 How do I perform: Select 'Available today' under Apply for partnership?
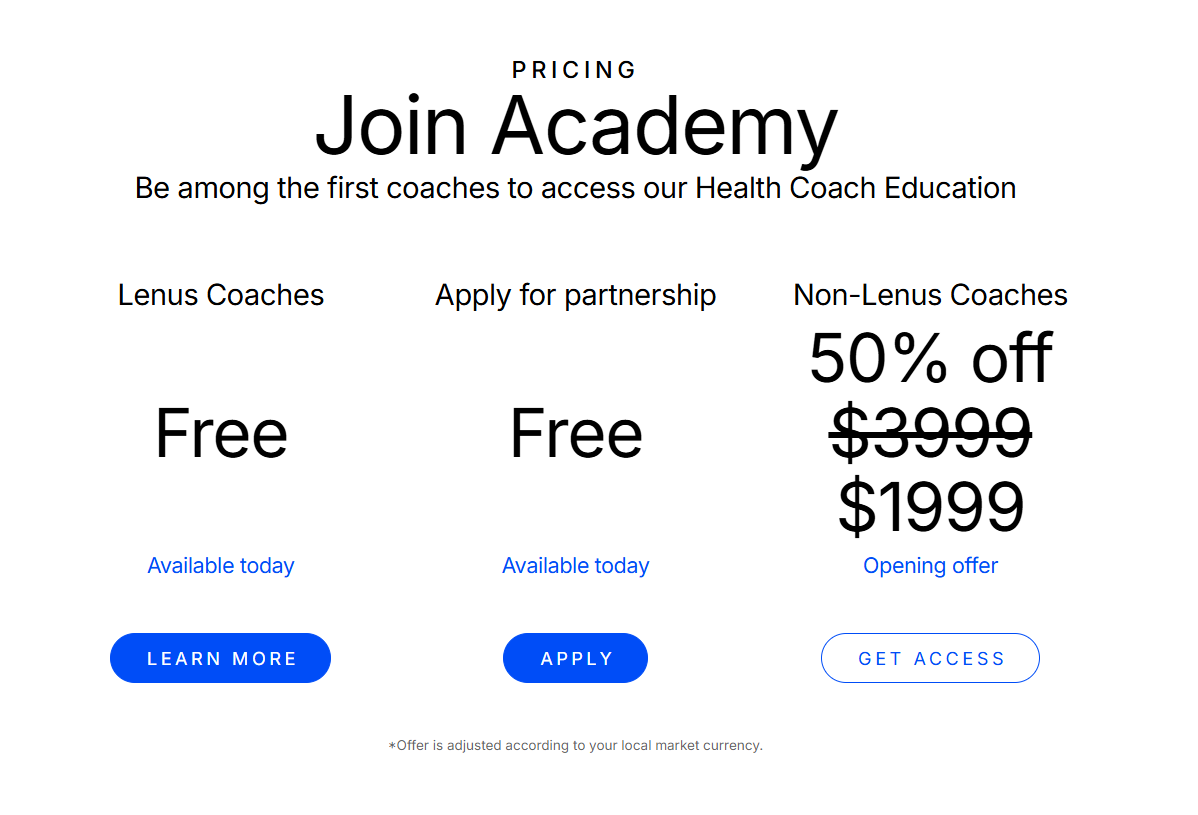point(576,566)
